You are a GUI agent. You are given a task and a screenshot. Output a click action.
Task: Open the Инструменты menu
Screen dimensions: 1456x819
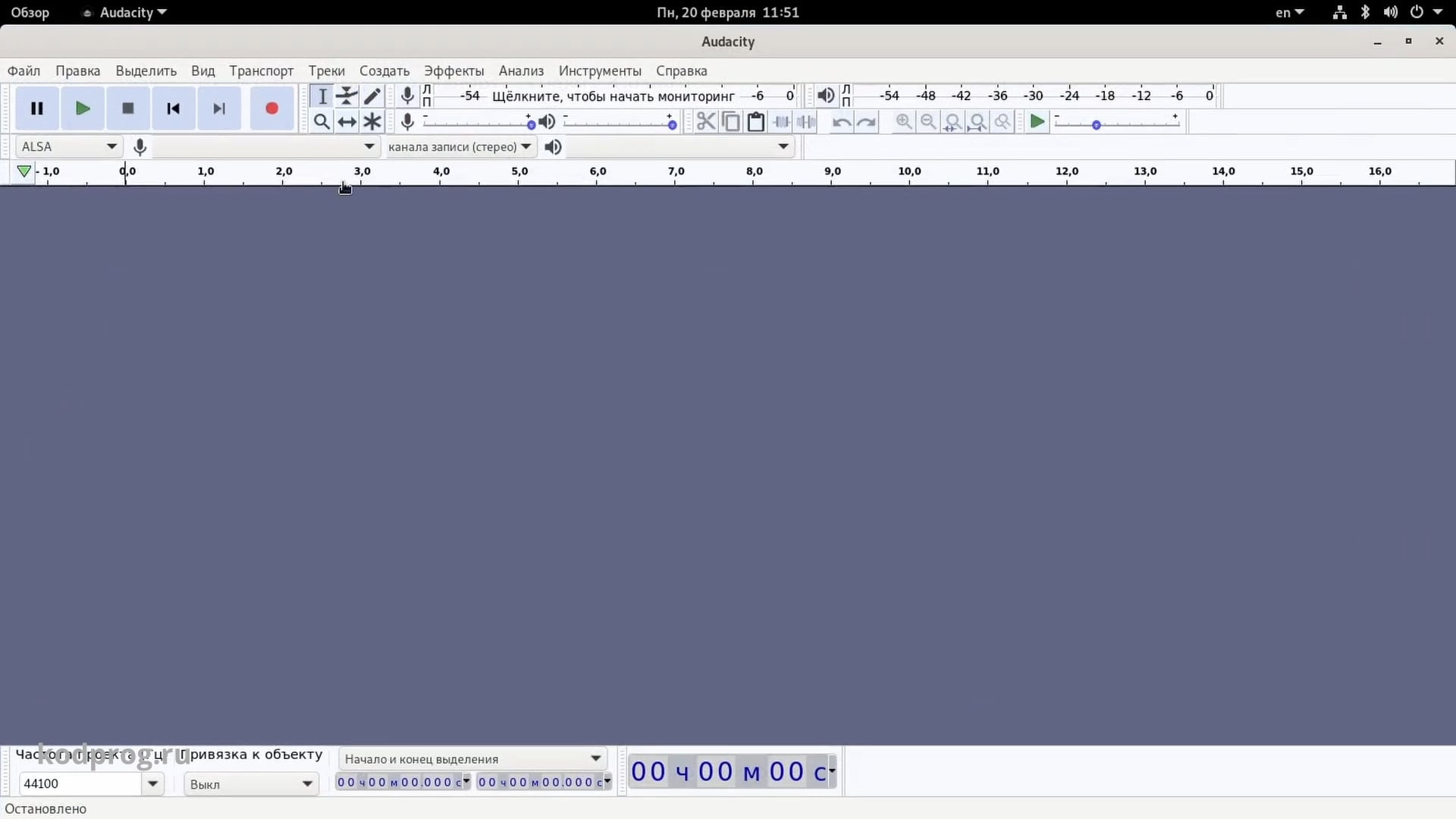click(x=599, y=71)
